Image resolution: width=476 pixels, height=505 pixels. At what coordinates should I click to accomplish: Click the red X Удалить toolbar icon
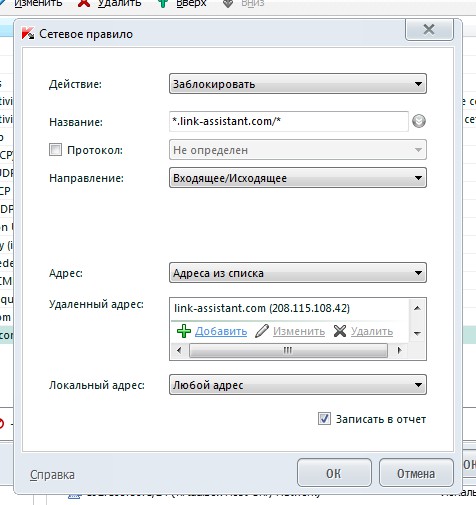point(84,3)
